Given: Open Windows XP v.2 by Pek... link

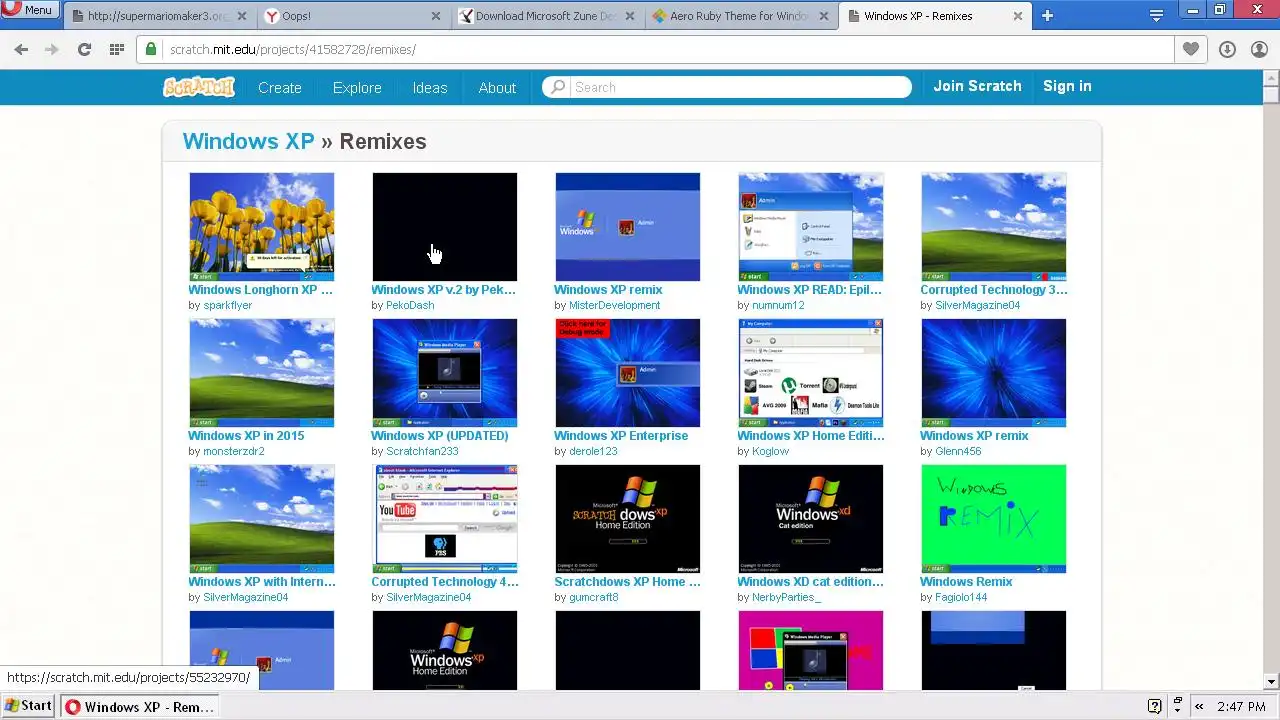Looking at the screenshot, I should click(443, 290).
